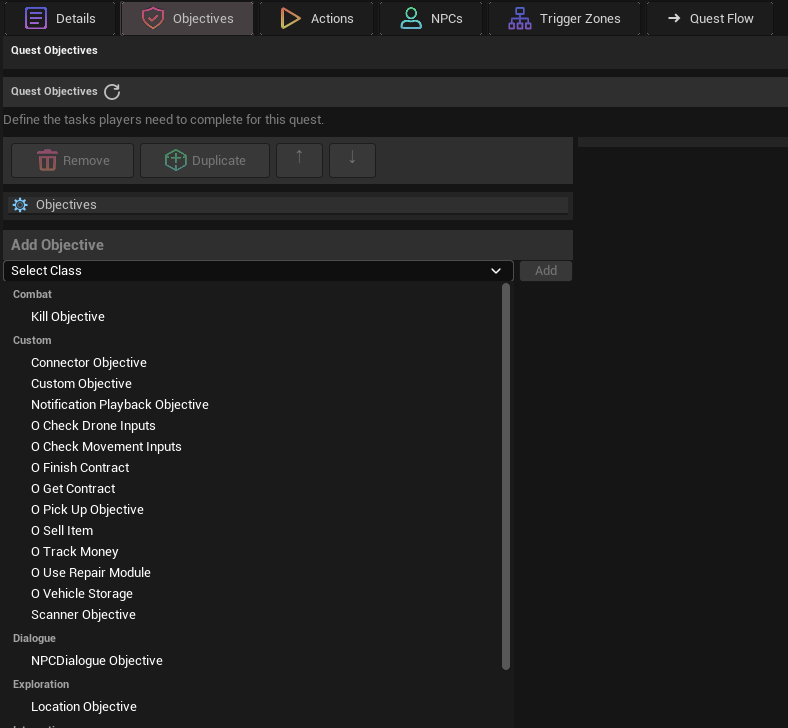This screenshot has height=728, width=788.
Task: Select Custom Objective
Action: tap(81, 384)
